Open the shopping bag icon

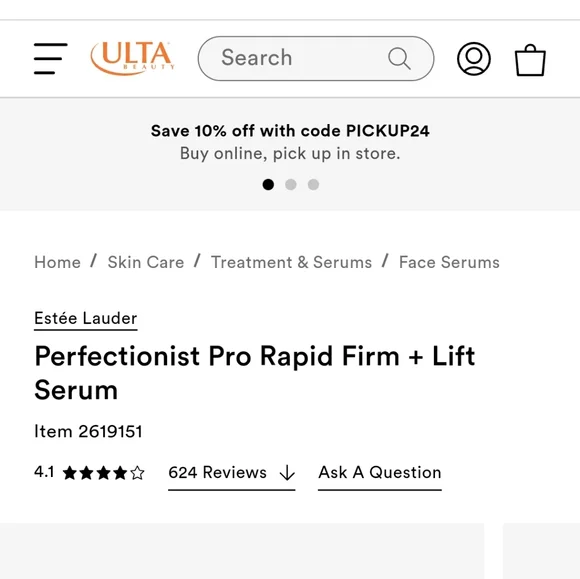tap(530, 60)
